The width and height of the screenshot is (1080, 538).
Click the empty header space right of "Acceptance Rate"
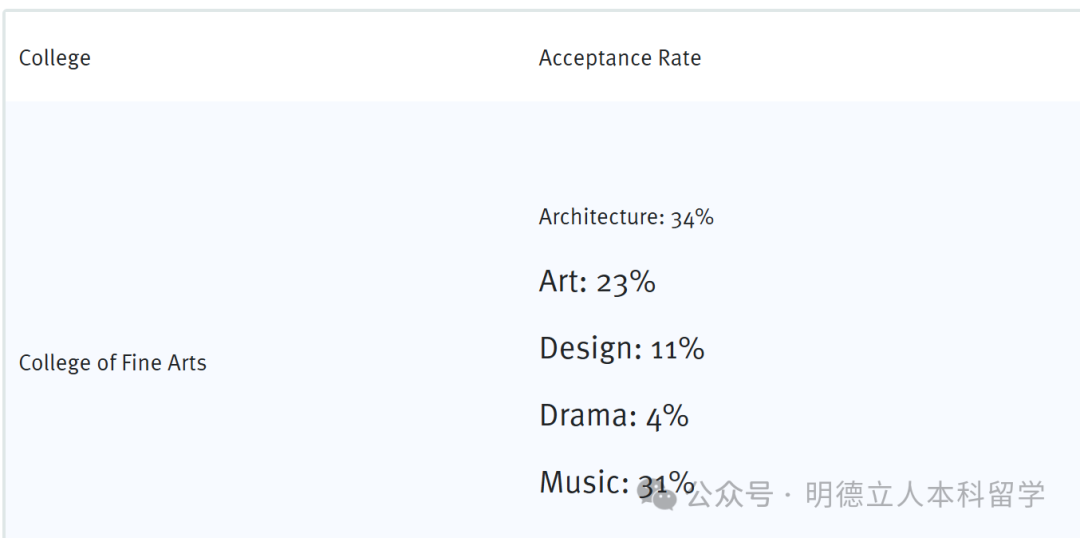click(880, 58)
